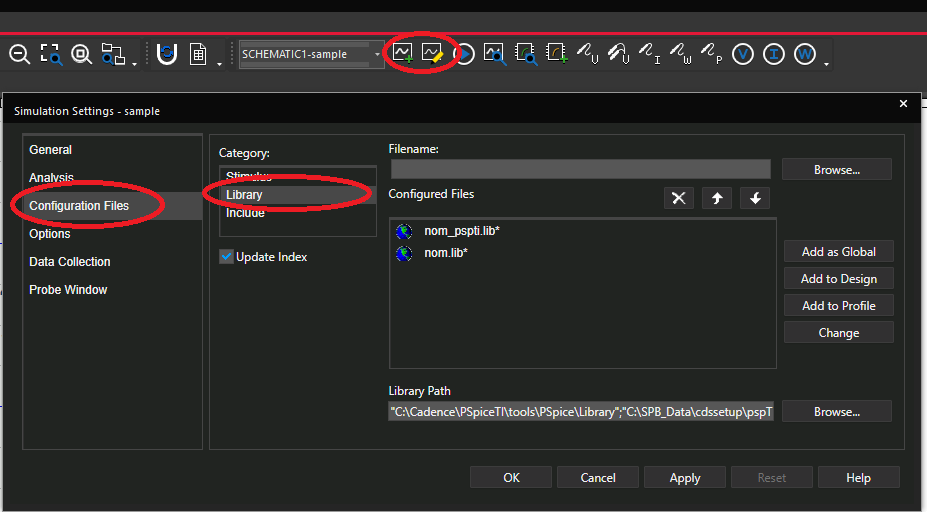The width and height of the screenshot is (927, 512).
Task: Click the Change button
Action: coord(838,333)
